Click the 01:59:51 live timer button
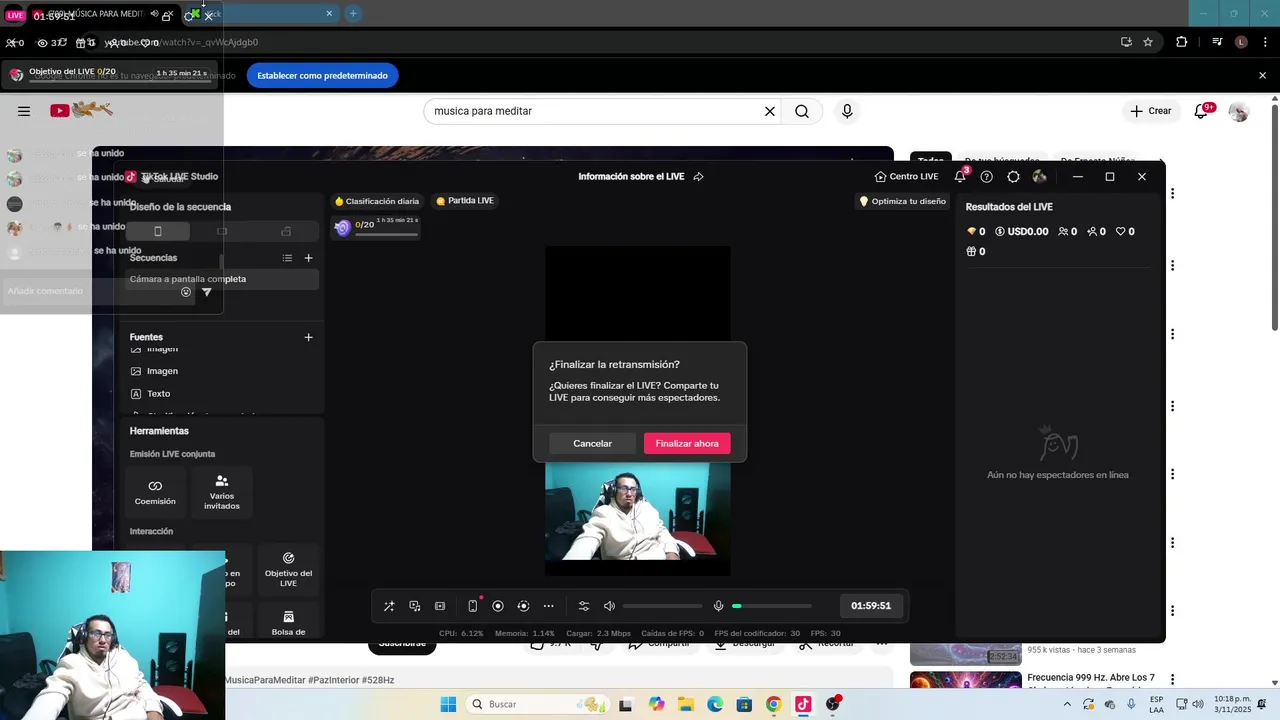The image size is (1280, 720). coord(871,606)
